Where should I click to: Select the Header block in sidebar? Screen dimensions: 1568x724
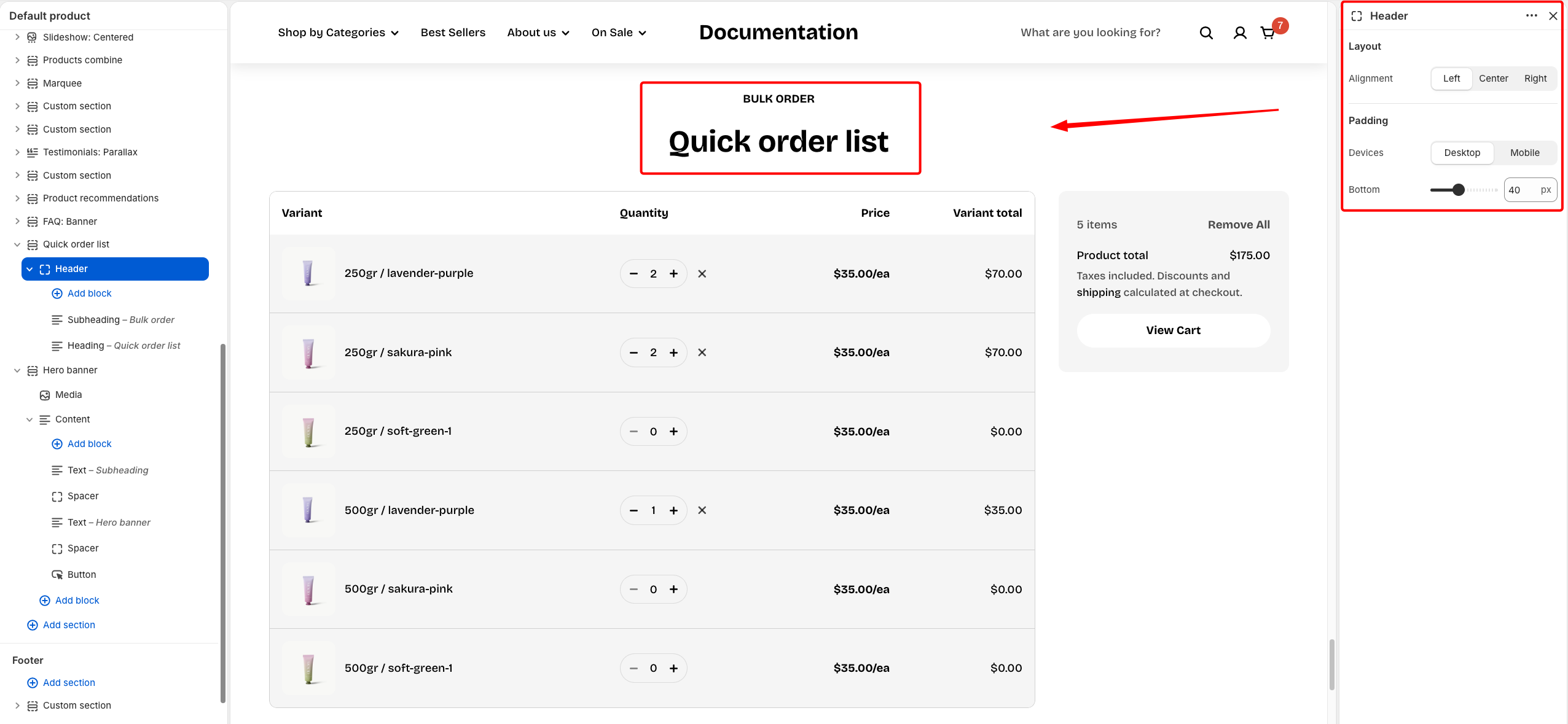coord(115,269)
